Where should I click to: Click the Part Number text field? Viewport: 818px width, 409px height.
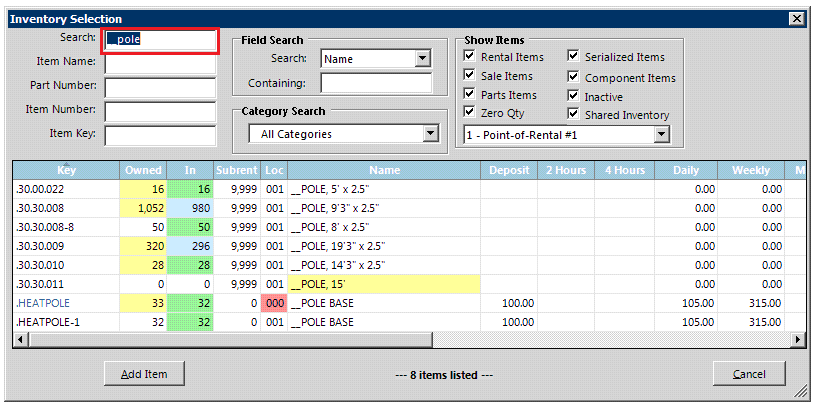[x=160, y=88]
